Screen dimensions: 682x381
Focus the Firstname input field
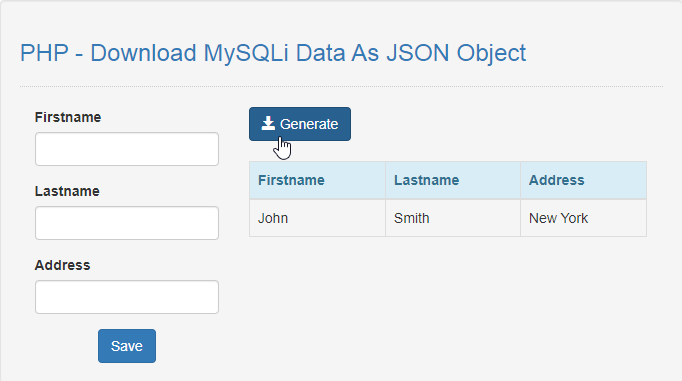click(127, 149)
